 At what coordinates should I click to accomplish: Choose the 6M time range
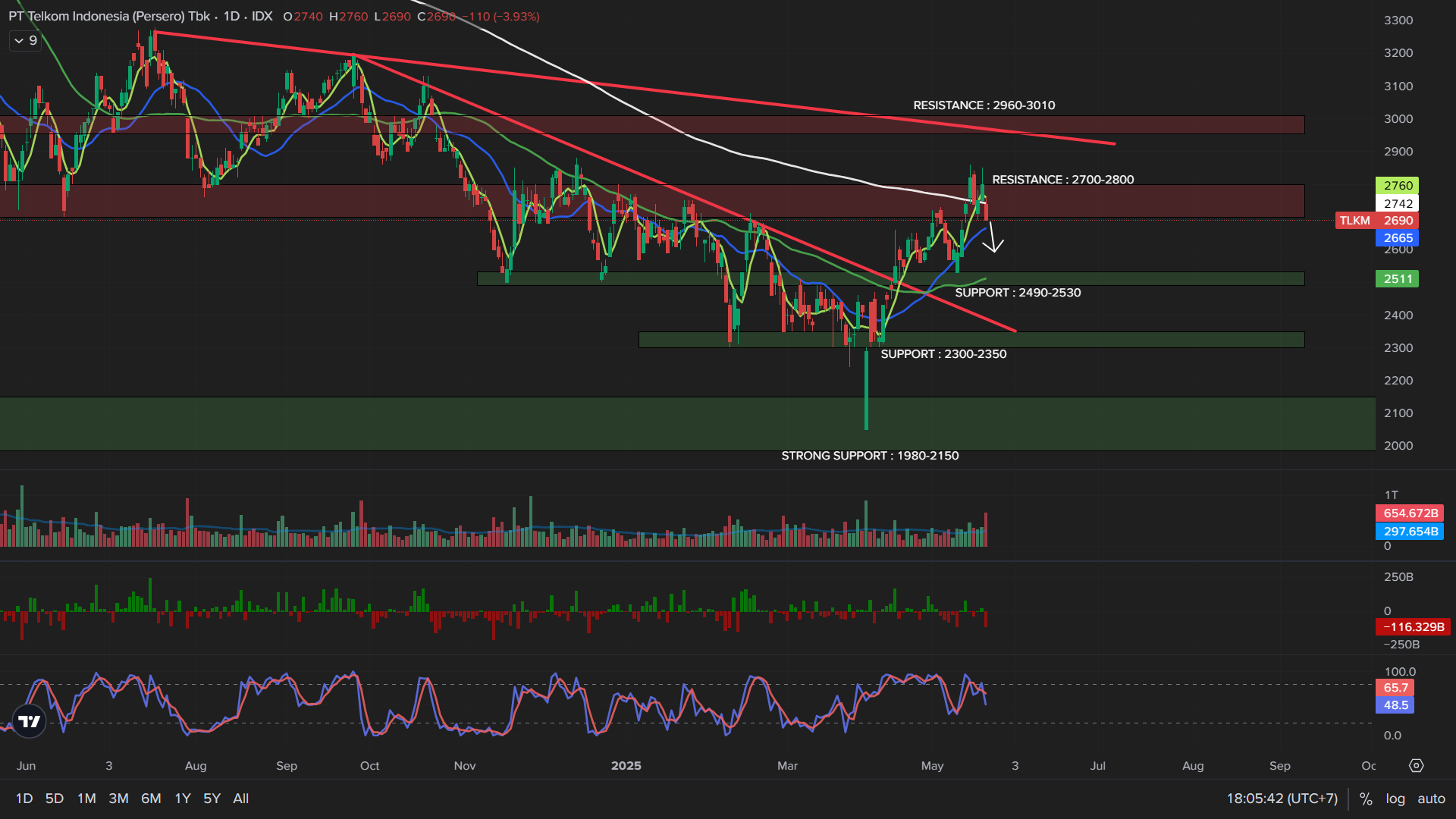pos(151,799)
